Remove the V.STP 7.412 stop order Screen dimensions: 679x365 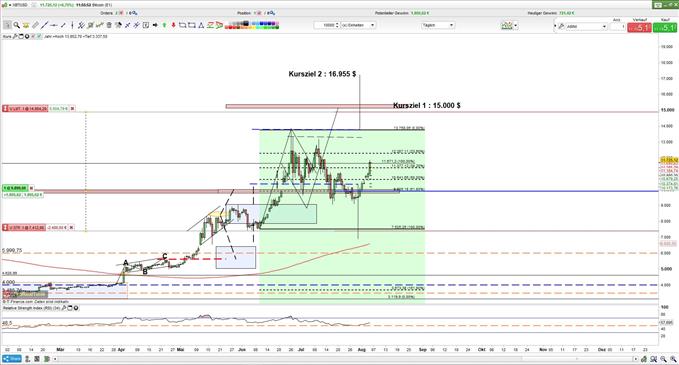click(x=71, y=227)
